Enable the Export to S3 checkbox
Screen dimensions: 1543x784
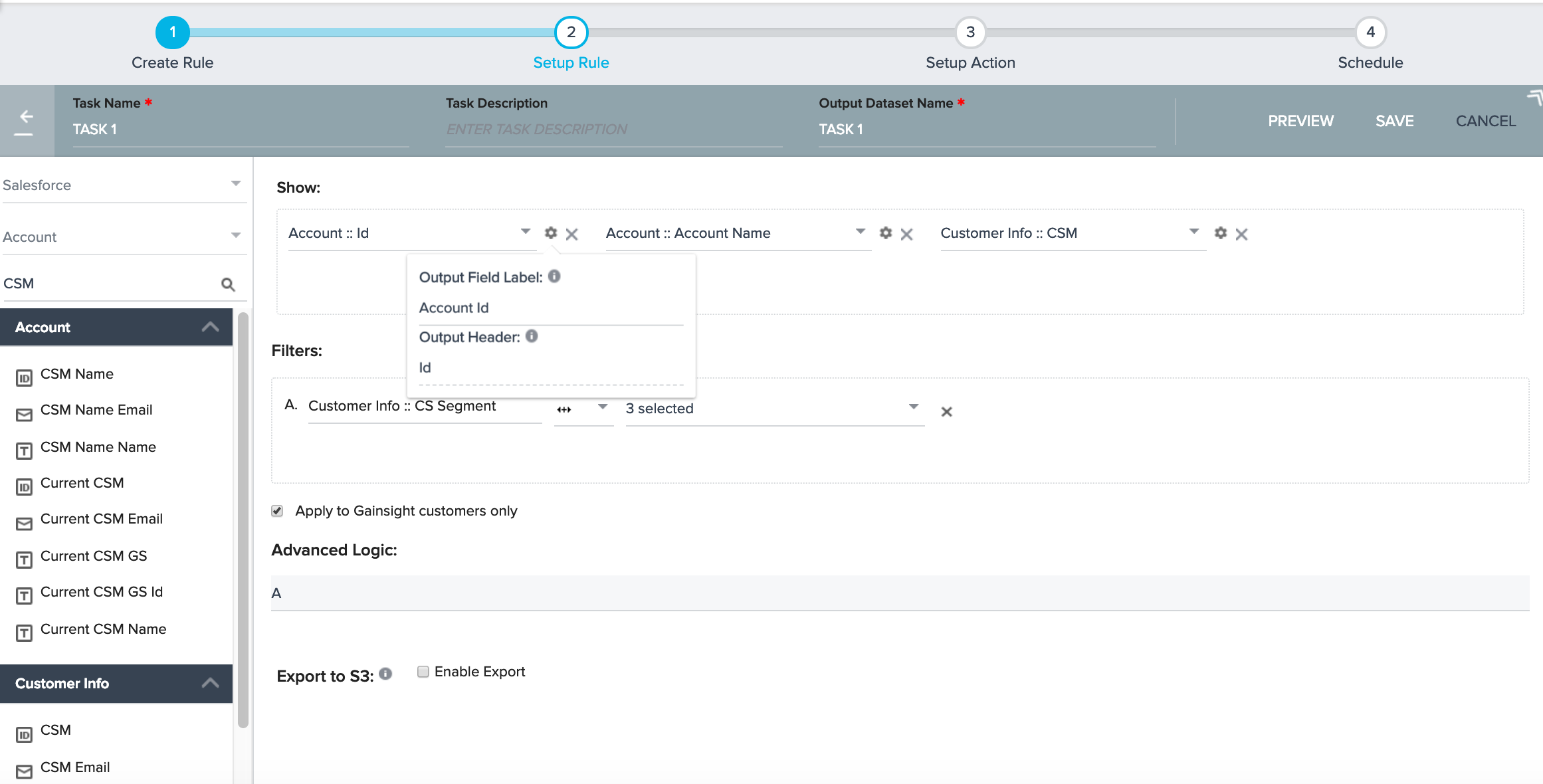click(x=422, y=671)
